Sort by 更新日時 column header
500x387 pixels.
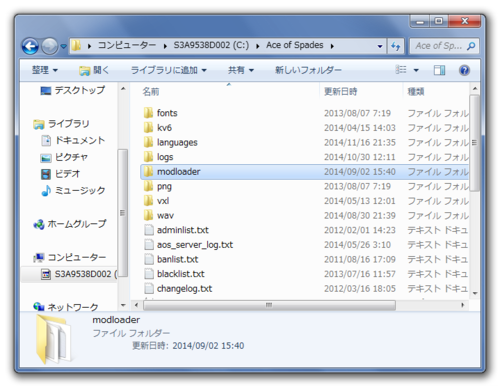pyautogui.click(x=341, y=91)
